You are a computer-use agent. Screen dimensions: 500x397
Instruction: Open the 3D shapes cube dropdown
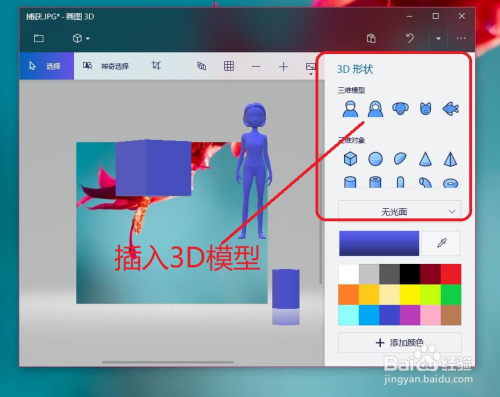(x=81, y=38)
